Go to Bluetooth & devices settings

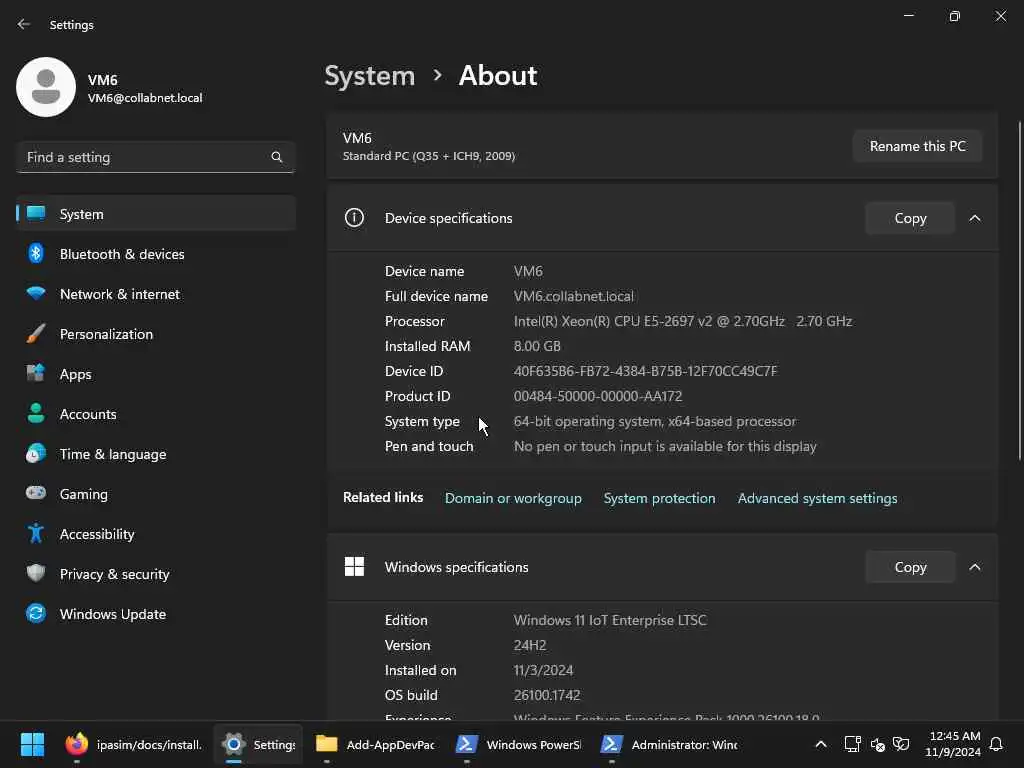tap(156, 253)
